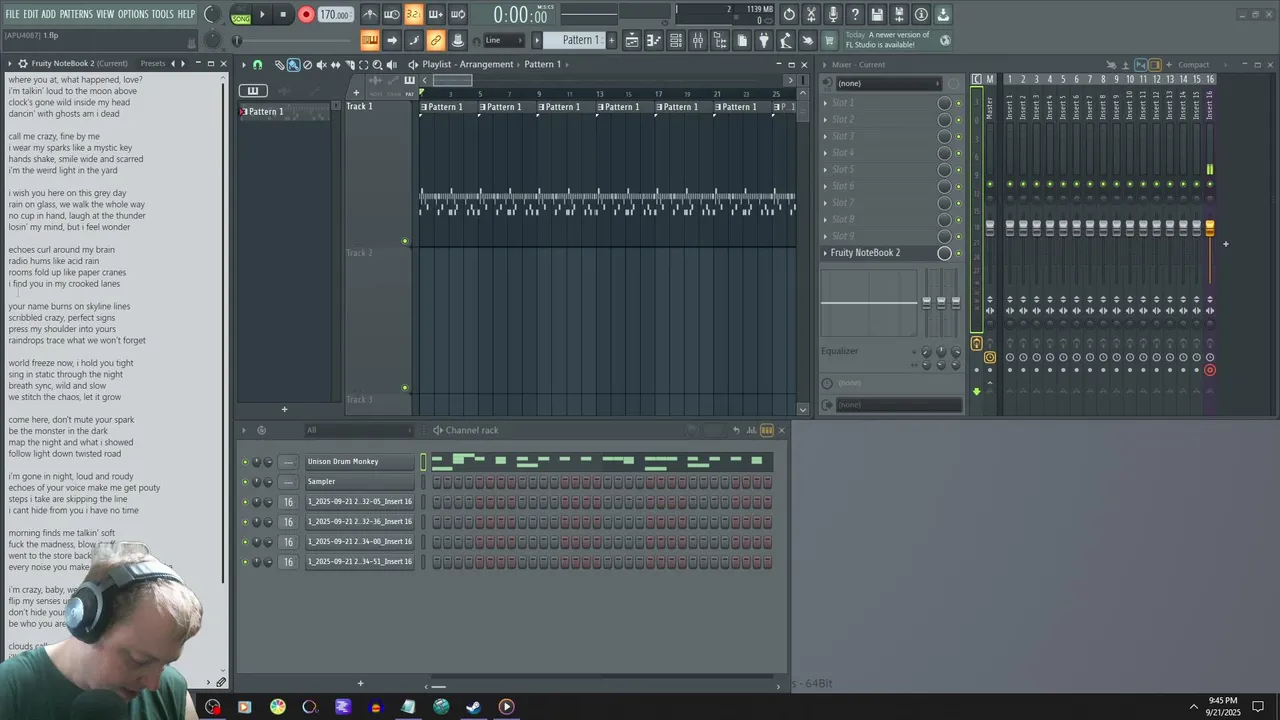Open Fruity NoteBook 2 Presets selector

[x=153, y=64]
